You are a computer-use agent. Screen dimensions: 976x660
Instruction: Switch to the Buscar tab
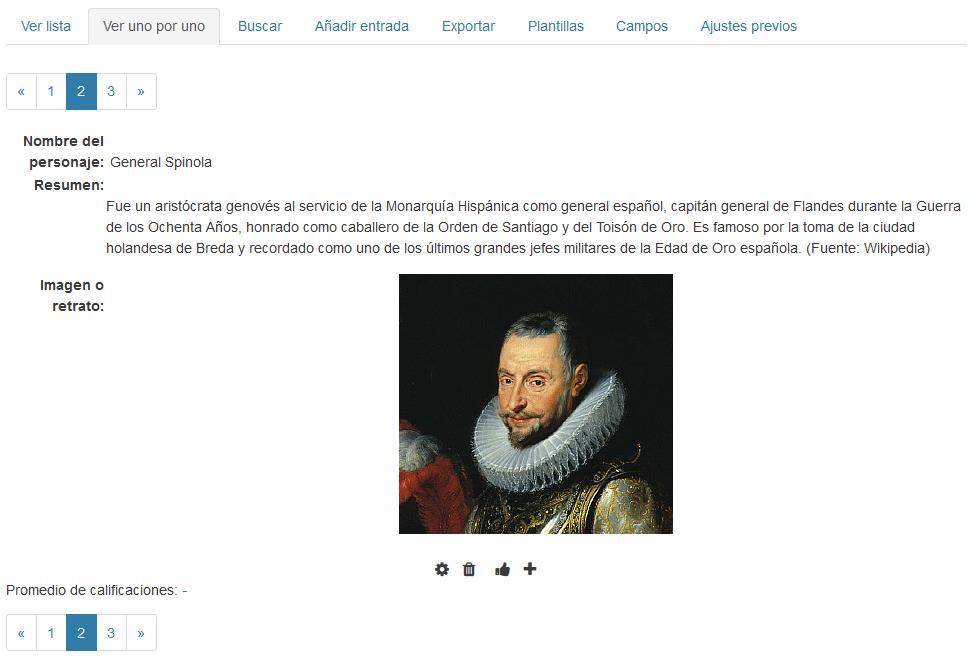tap(260, 26)
